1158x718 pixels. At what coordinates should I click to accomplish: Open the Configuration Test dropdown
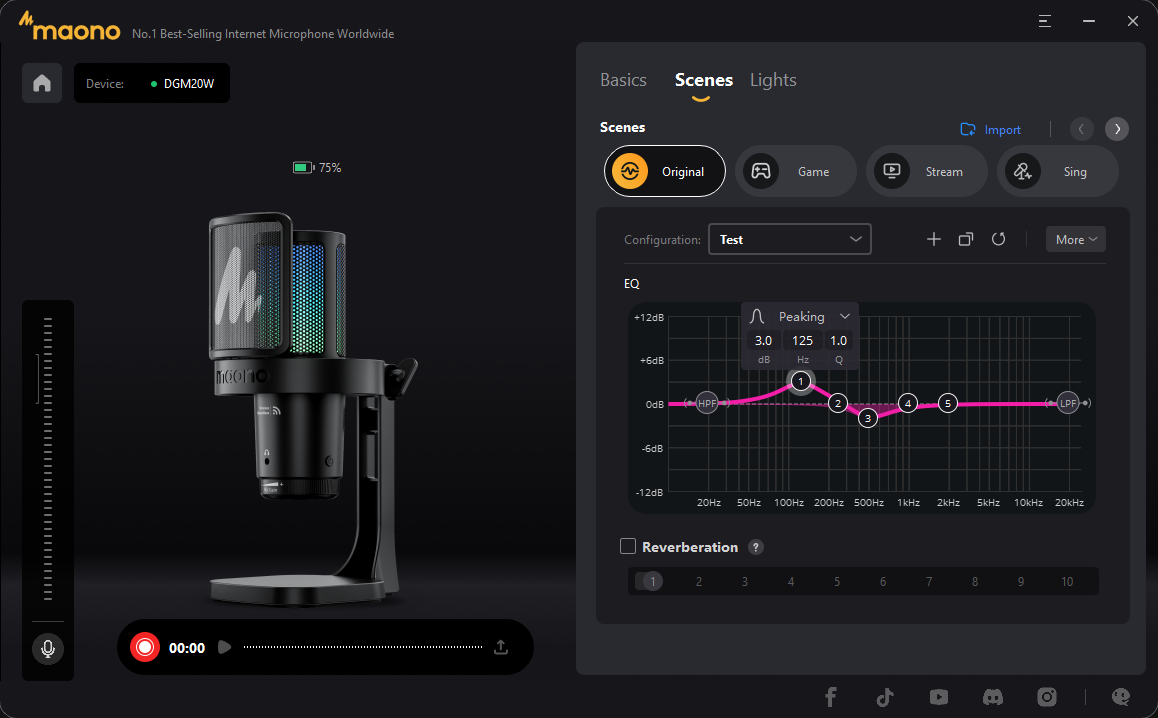(x=789, y=239)
